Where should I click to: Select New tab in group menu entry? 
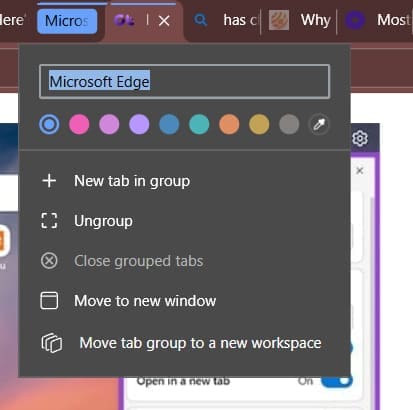[184, 181]
